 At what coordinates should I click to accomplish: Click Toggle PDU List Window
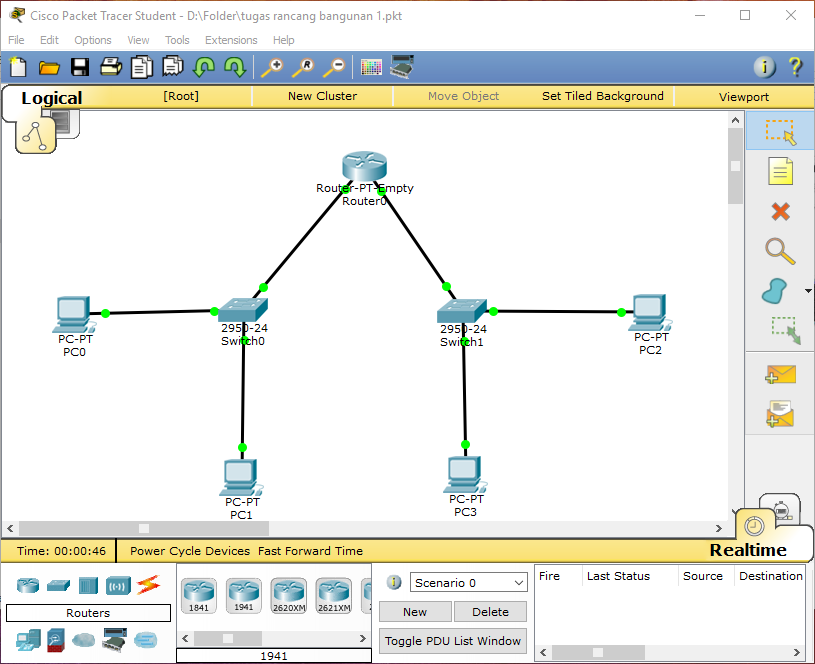(x=453, y=641)
